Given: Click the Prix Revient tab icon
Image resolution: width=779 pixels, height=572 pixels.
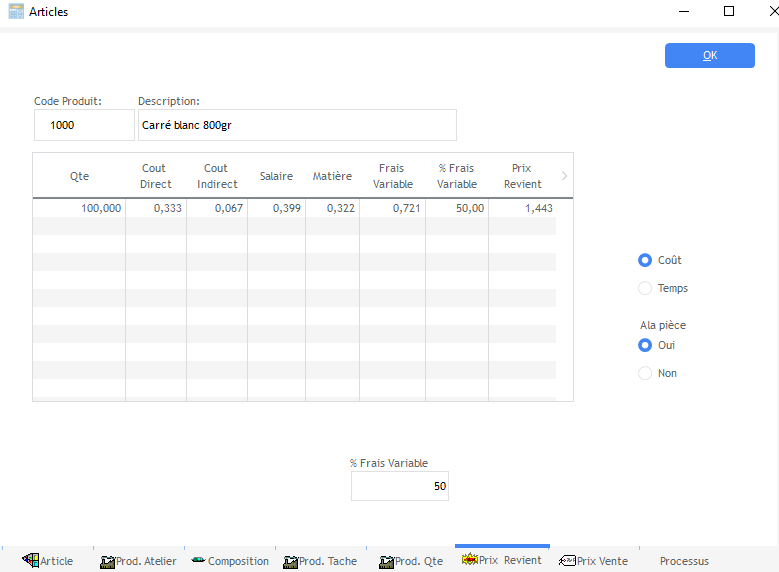Looking at the screenshot, I should coord(468,560).
